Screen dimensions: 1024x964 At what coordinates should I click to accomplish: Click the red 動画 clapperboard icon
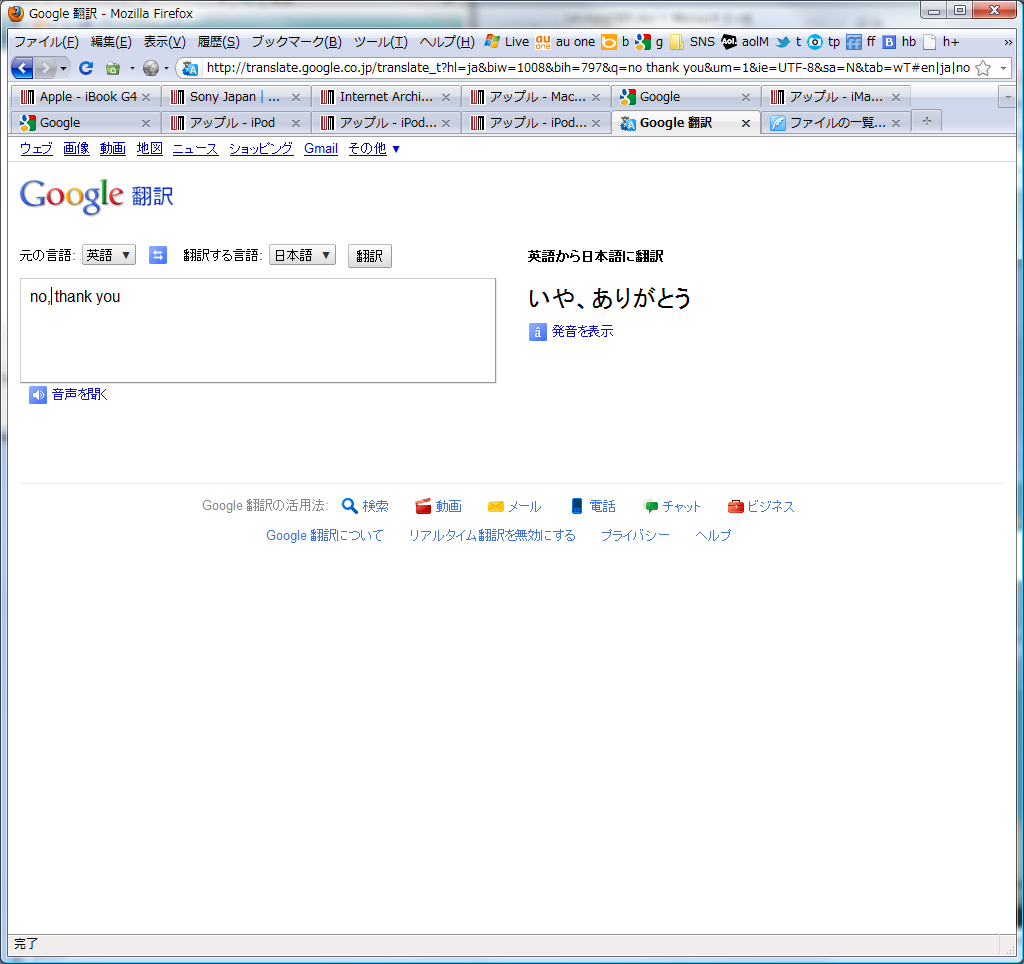tap(423, 506)
